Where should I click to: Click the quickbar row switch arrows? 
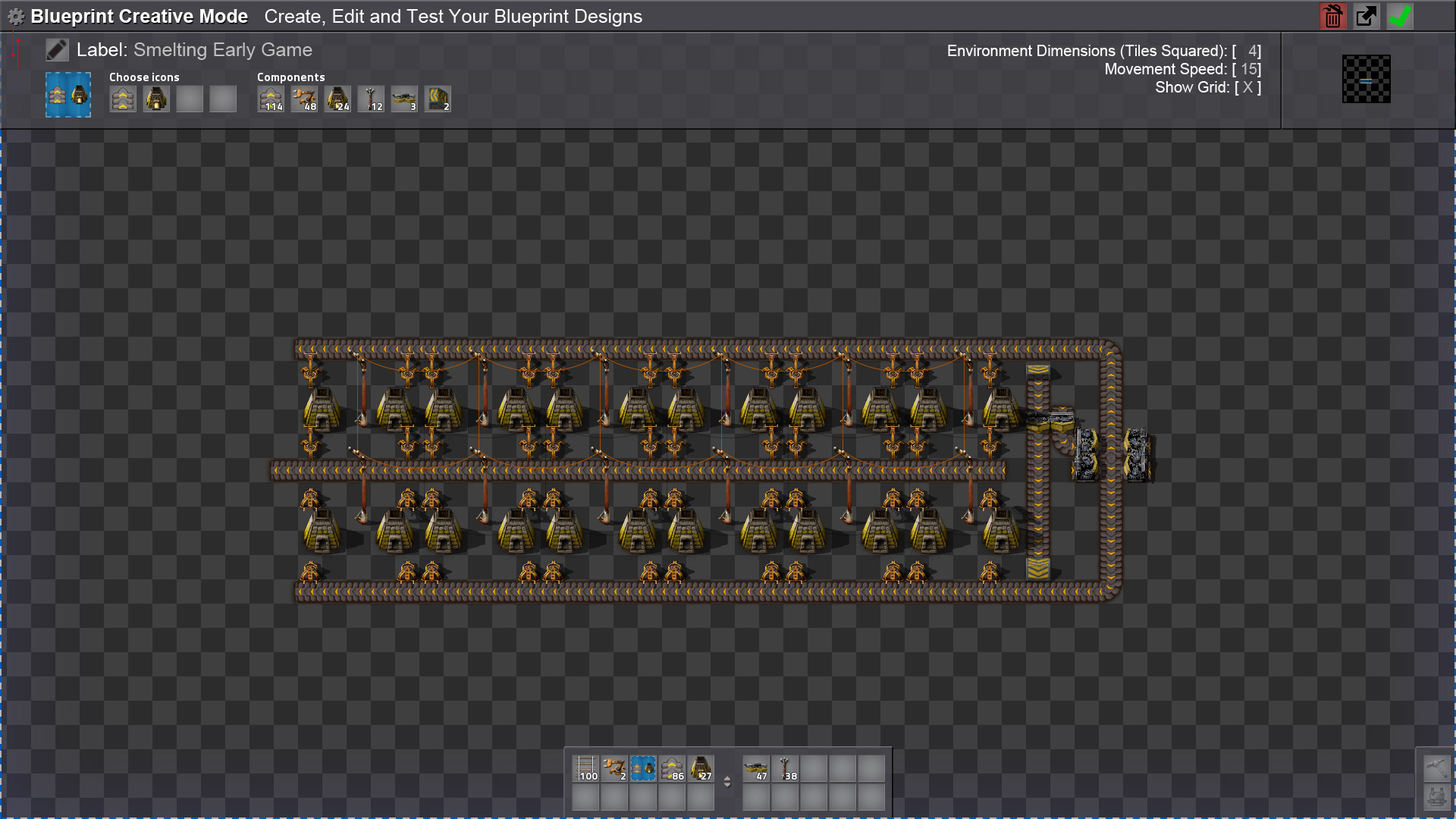click(727, 782)
